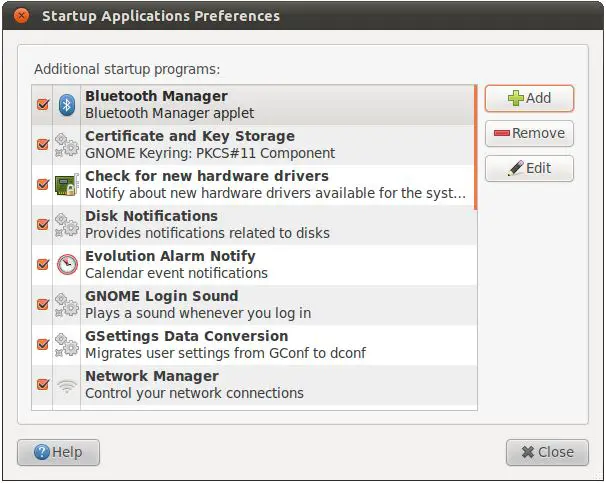Screen dimensions: 606x483
Task: Click the Bluetooth Manager icon
Action: [x=66, y=104]
